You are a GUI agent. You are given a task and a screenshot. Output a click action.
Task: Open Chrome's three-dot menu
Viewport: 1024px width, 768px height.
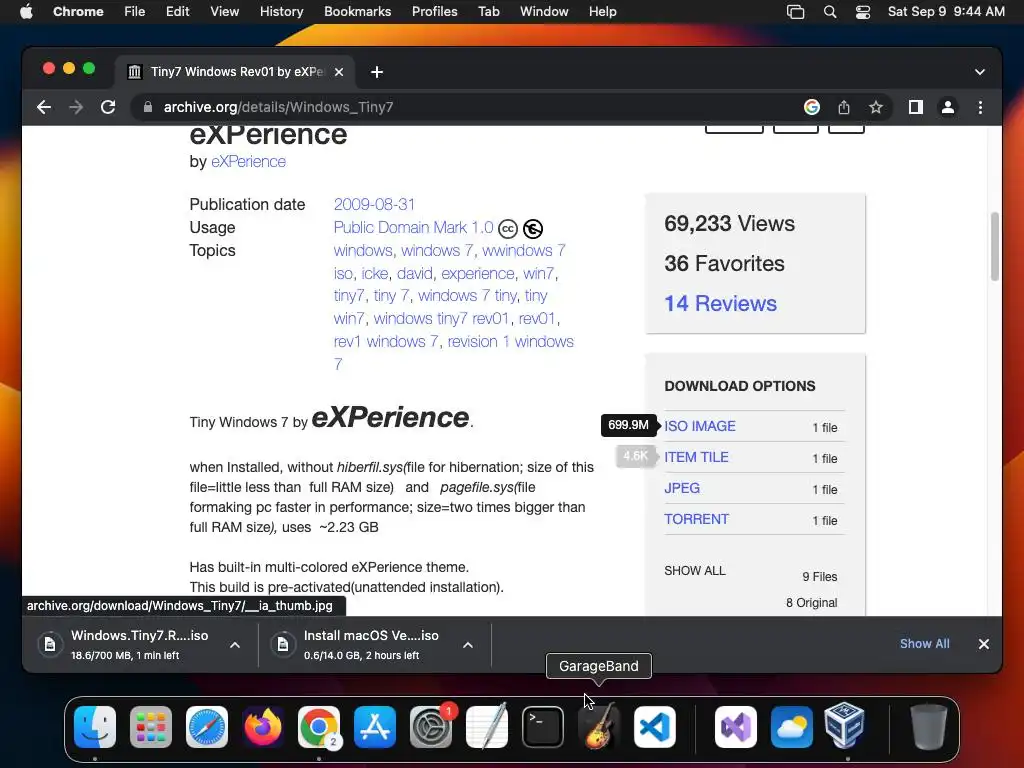(x=980, y=107)
